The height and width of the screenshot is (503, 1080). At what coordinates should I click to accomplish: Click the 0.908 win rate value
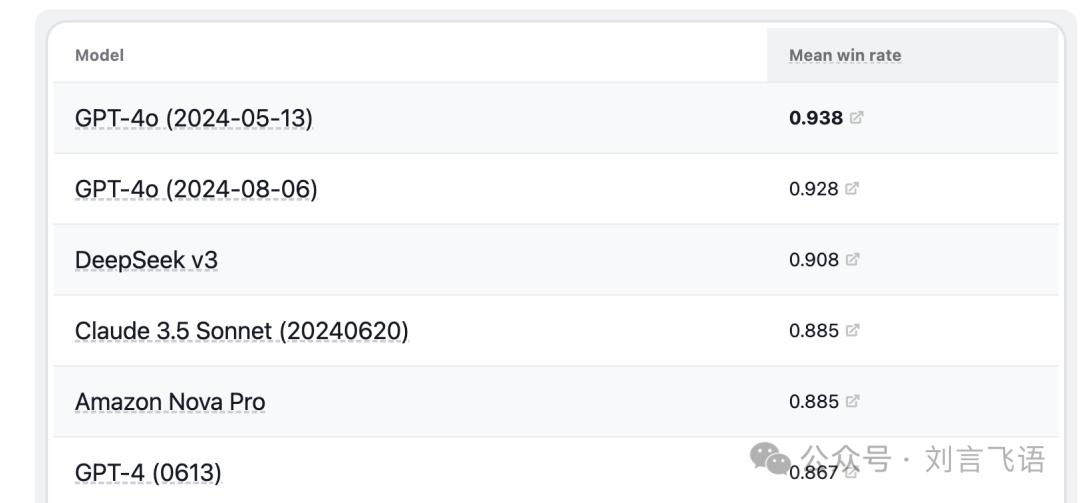tap(814, 260)
